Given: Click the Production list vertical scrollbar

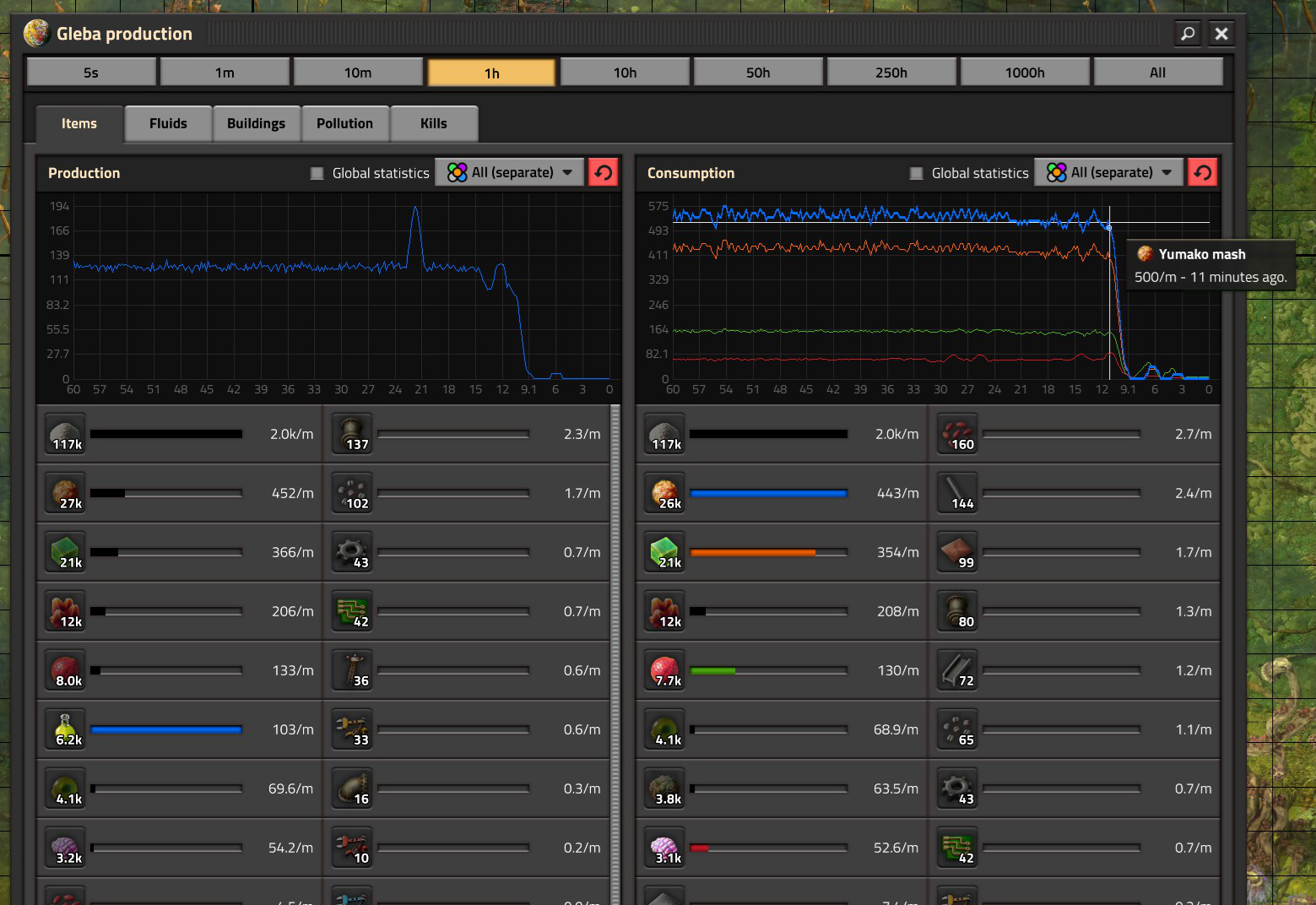Looking at the screenshot, I should [x=615, y=653].
